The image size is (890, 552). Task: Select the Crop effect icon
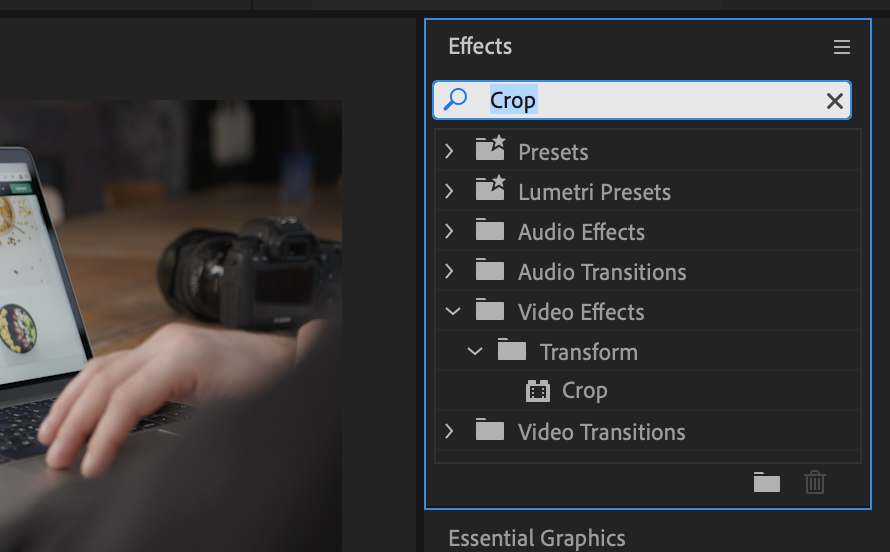coord(538,391)
